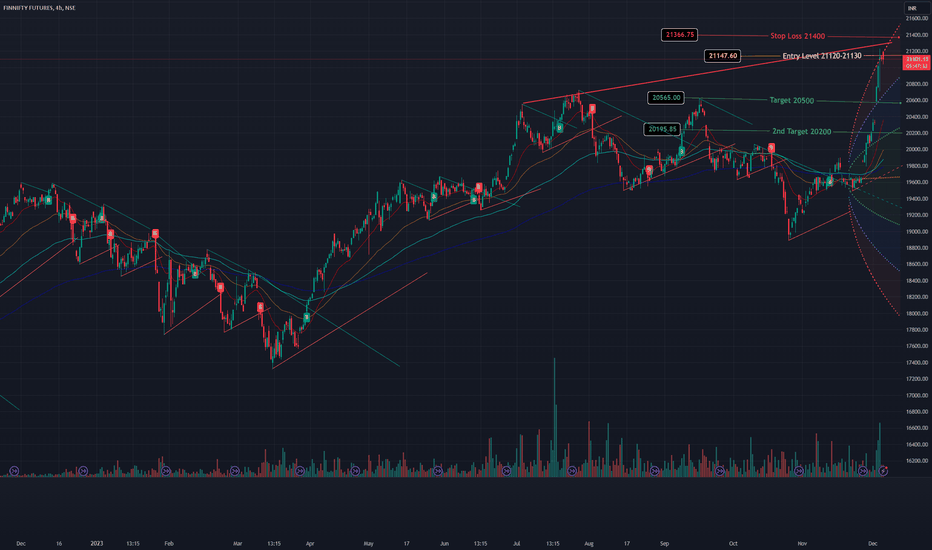Viewport: 932px width, 550px height.
Task: Click the rightmost Dec label on time axis
Action: point(873,543)
